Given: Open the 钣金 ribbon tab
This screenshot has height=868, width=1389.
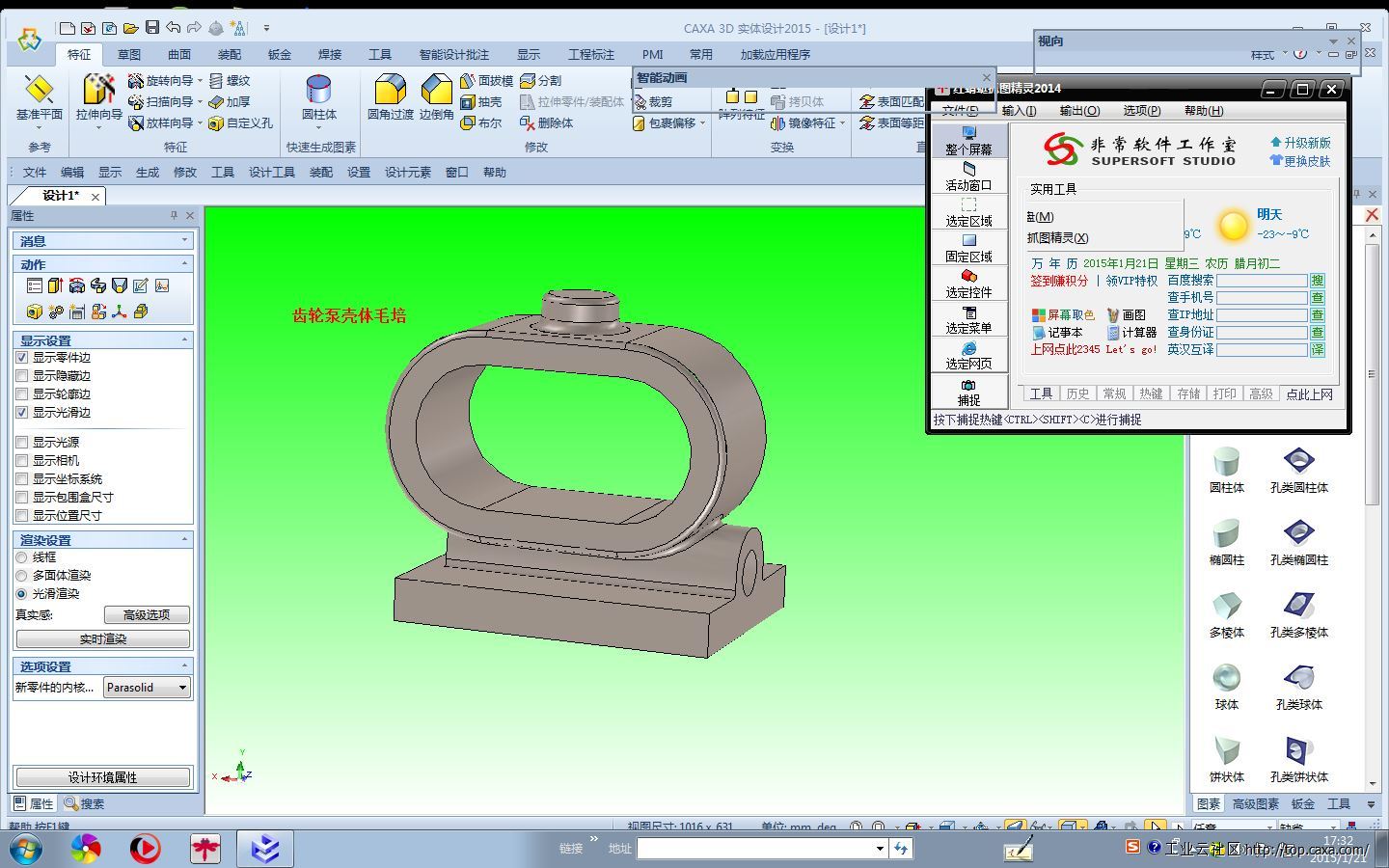Looking at the screenshot, I should 280,55.
